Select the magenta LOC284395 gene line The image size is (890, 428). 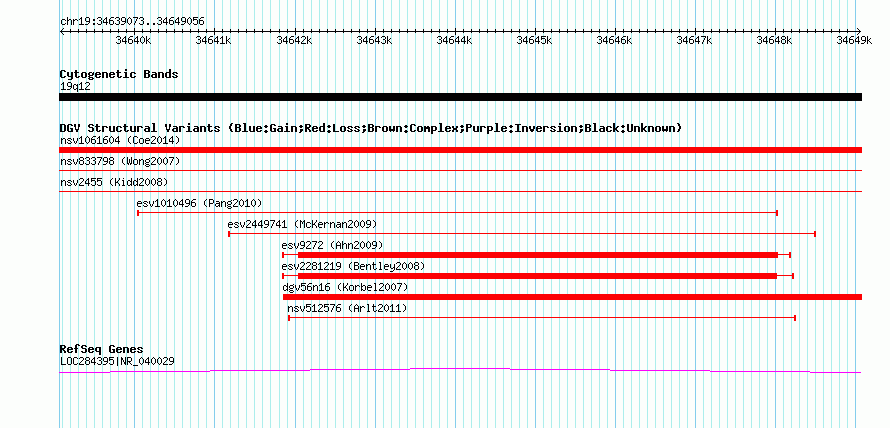point(460,370)
